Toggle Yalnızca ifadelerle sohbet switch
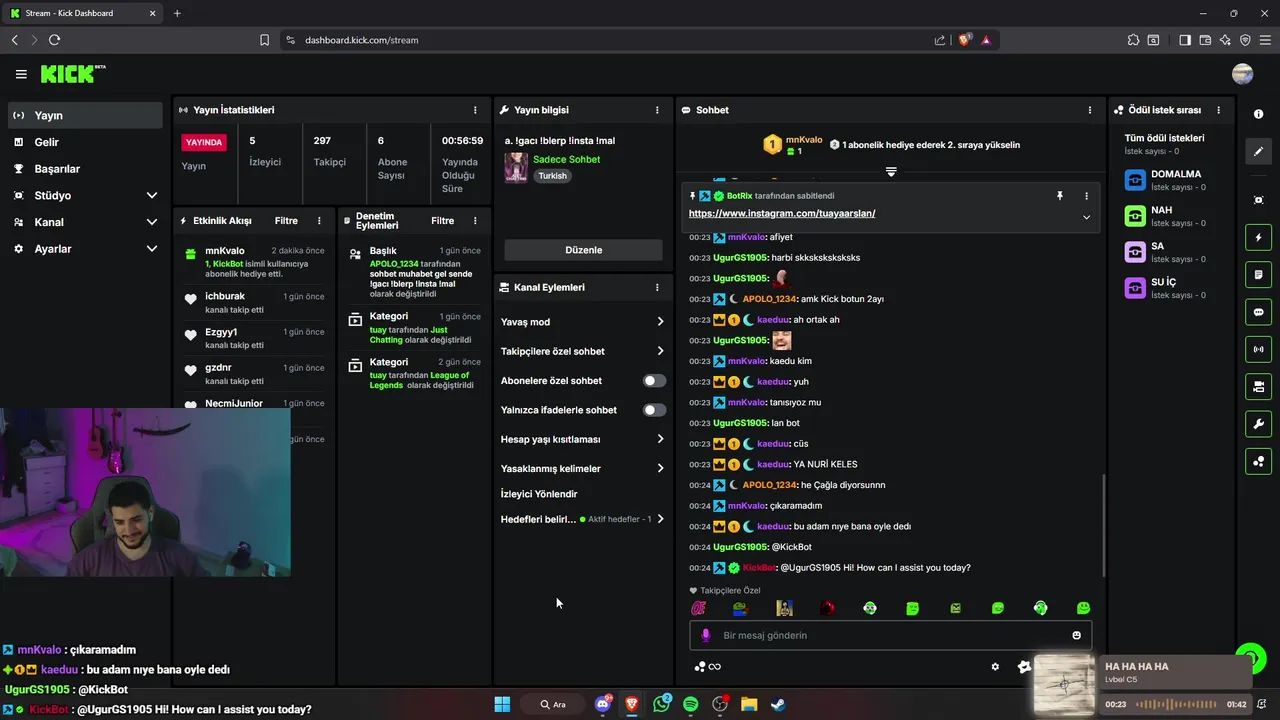 tap(654, 410)
